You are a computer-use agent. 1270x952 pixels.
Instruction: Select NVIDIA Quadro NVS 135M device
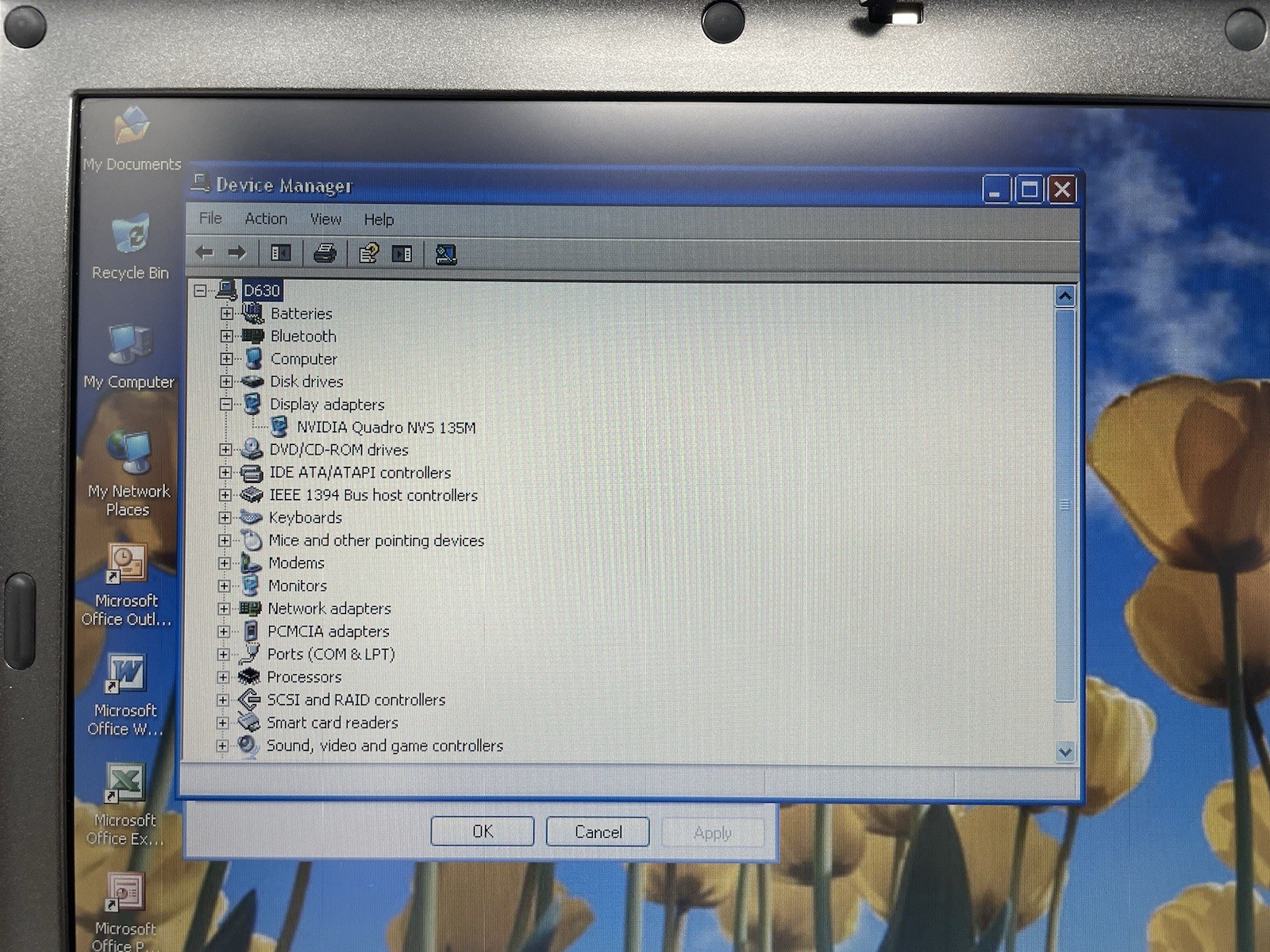click(386, 428)
